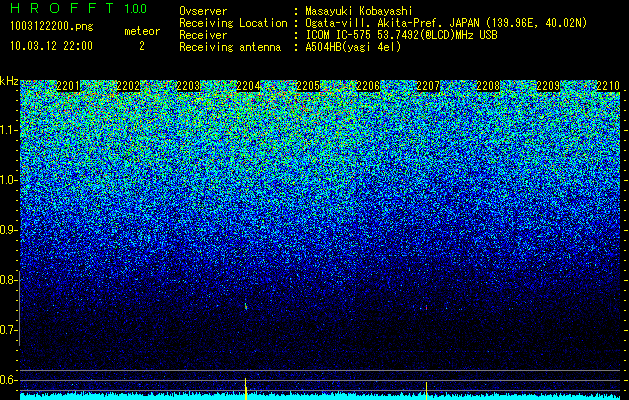This screenshot has width=629, height=400.
Task: Click the A504HB(yagi 4el) antenna text
Action: 353,47
